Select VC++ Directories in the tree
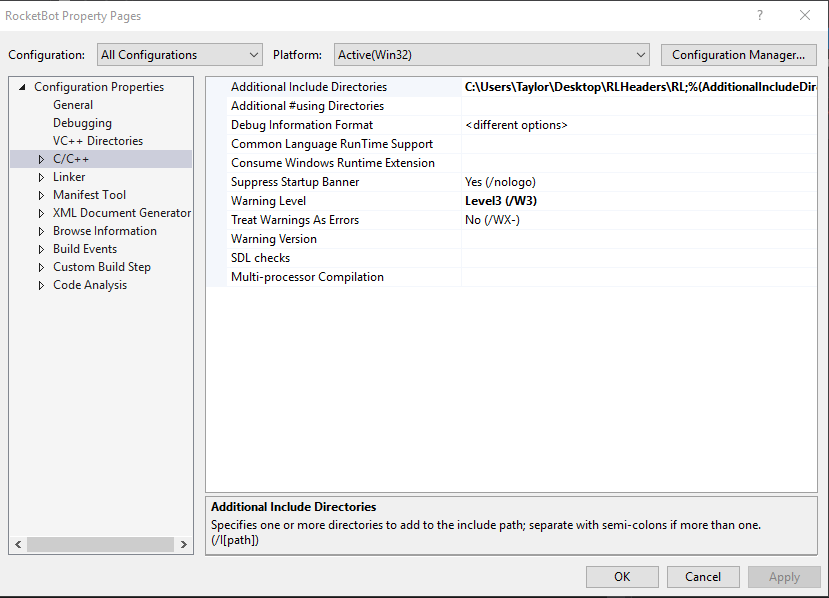Viewport: 829px width, 598px height. 98,141
